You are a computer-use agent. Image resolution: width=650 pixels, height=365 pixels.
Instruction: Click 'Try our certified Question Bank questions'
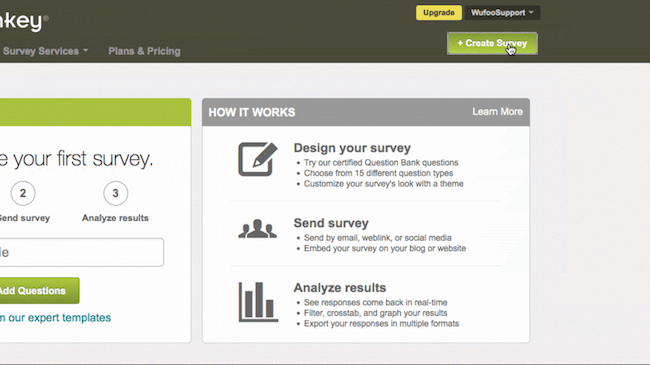[x=381, y=163]
